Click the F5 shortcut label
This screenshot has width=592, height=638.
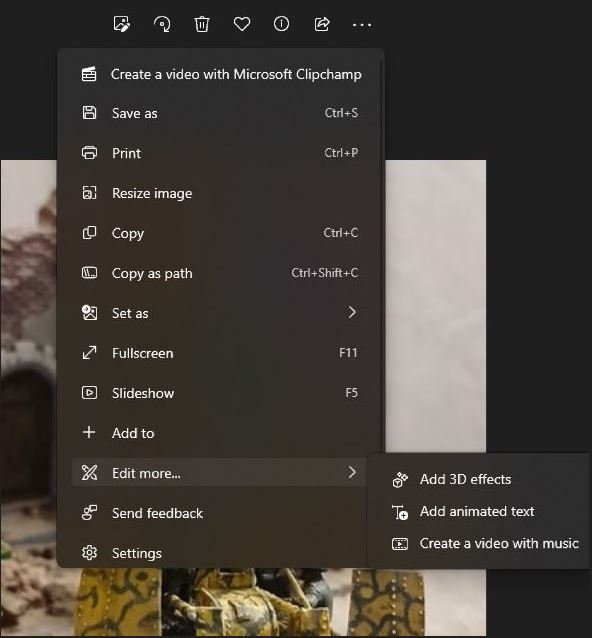(x=352, y=393)
